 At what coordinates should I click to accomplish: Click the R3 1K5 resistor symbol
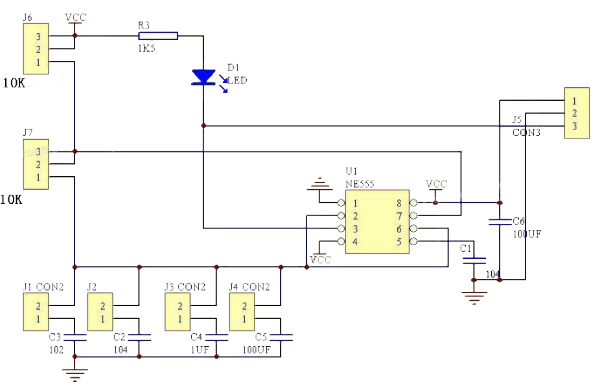point(158,36)
